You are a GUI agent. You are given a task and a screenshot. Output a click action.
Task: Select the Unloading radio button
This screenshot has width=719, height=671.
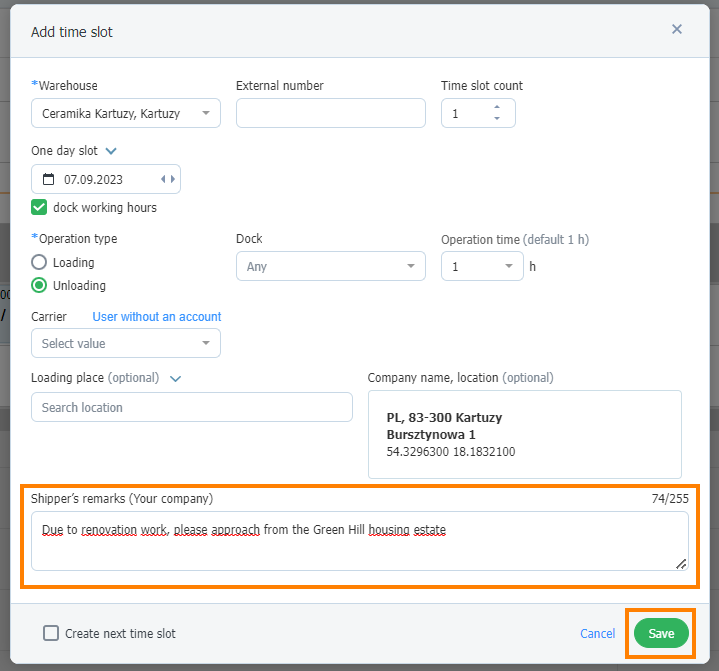pos(39,285)
